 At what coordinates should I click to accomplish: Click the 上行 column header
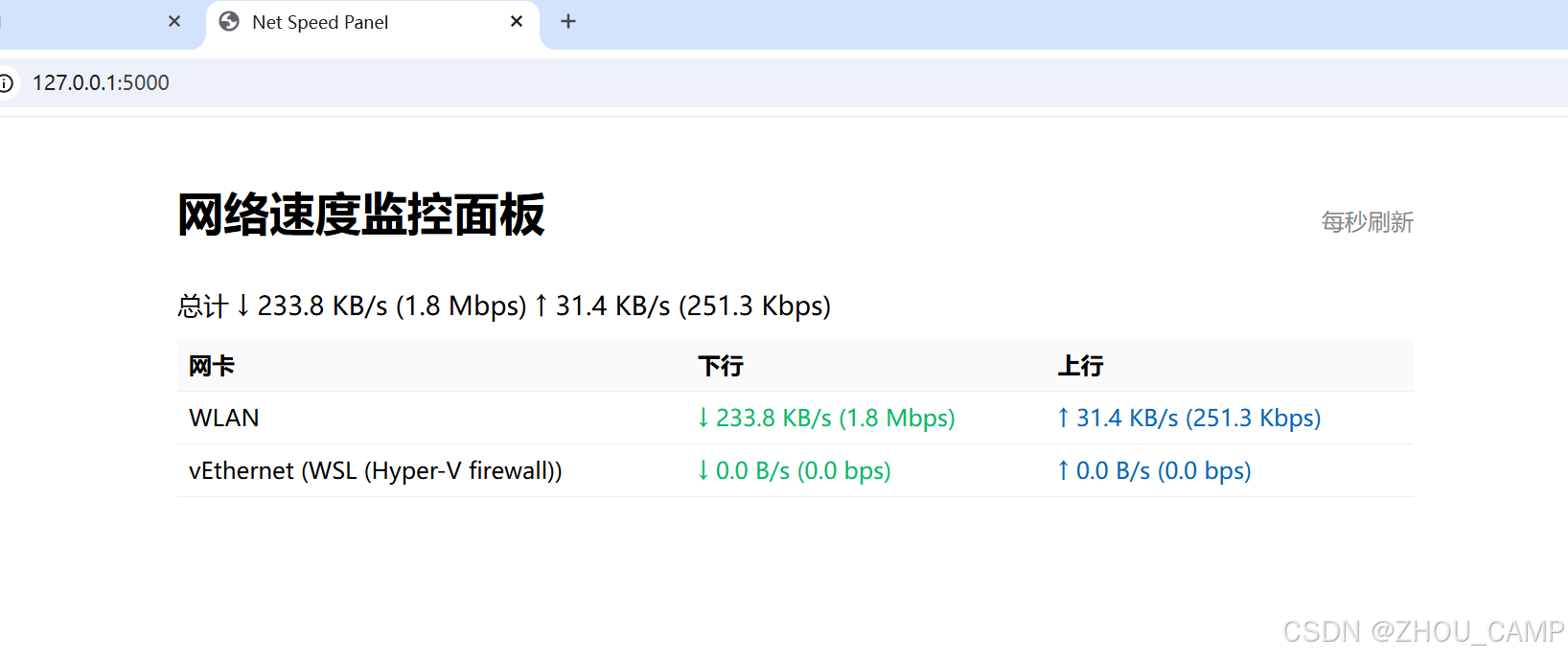click(1081, 366)
